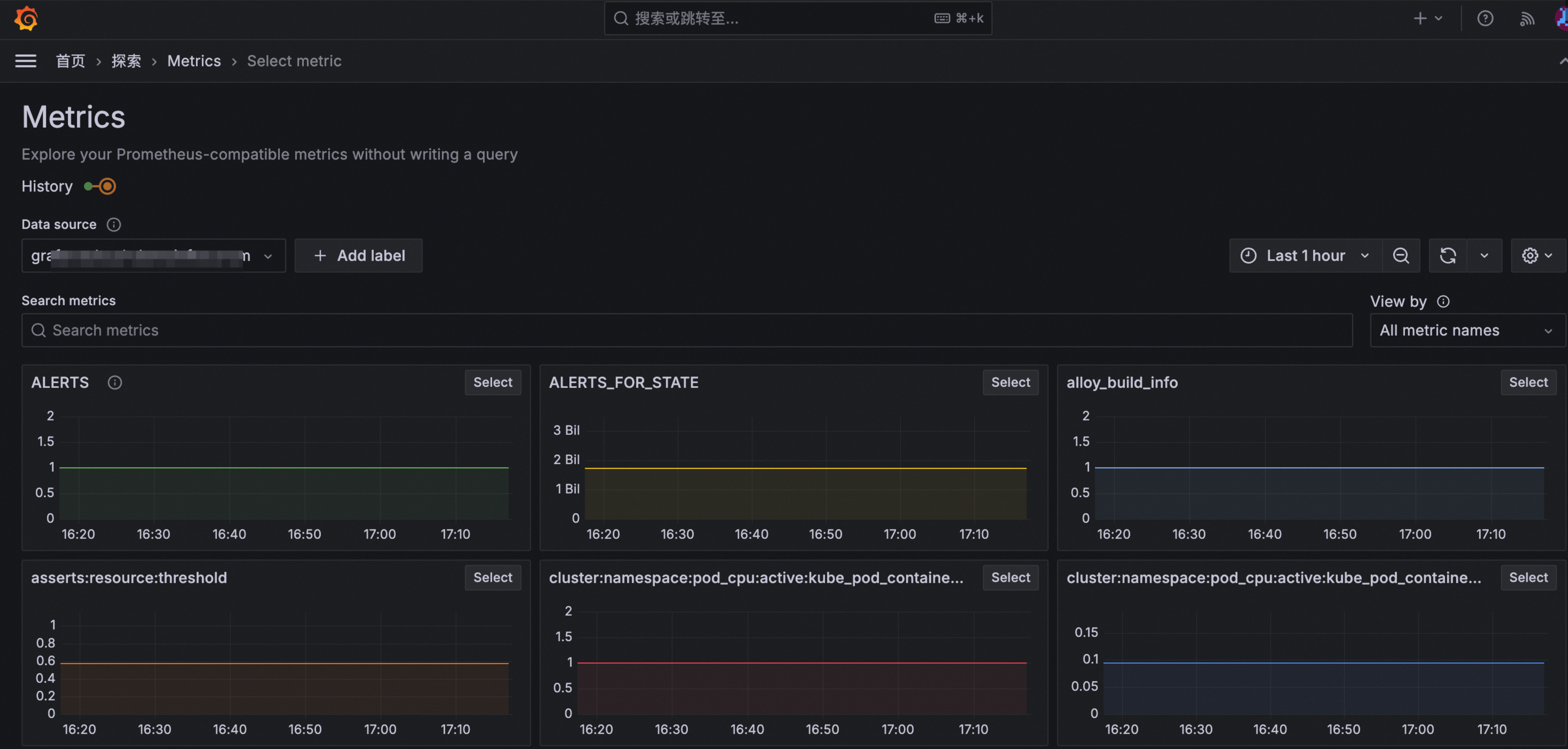
Task: Click the ALERTS metric info icon
Action: pos(114,382)
